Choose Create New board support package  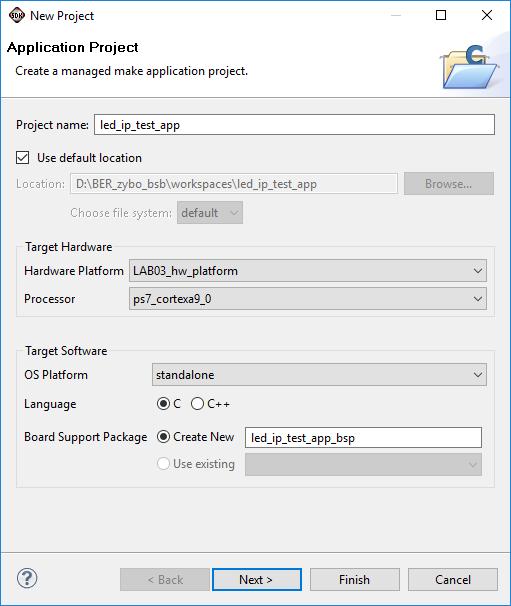tap(164, 437)
